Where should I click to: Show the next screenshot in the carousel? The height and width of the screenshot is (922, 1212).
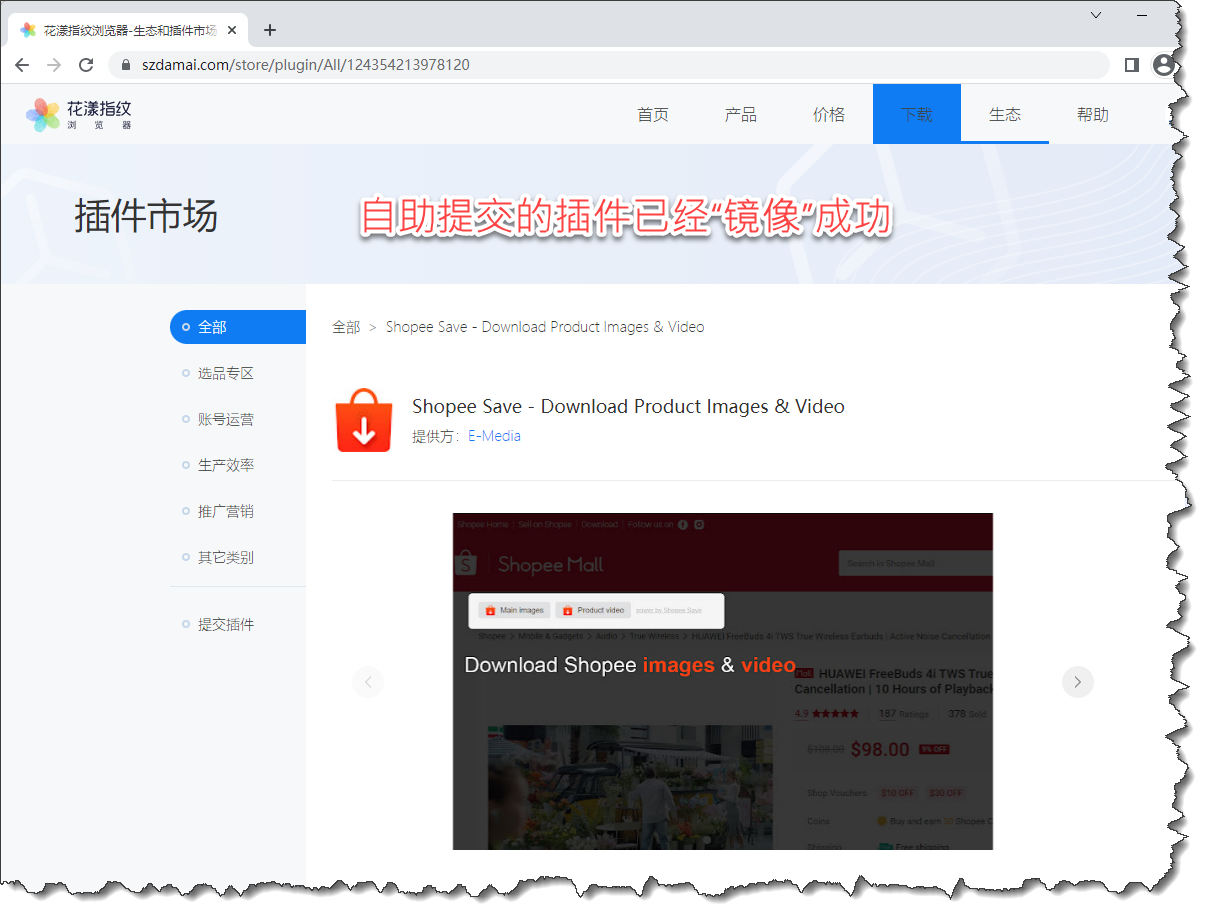coord(1078,682)
